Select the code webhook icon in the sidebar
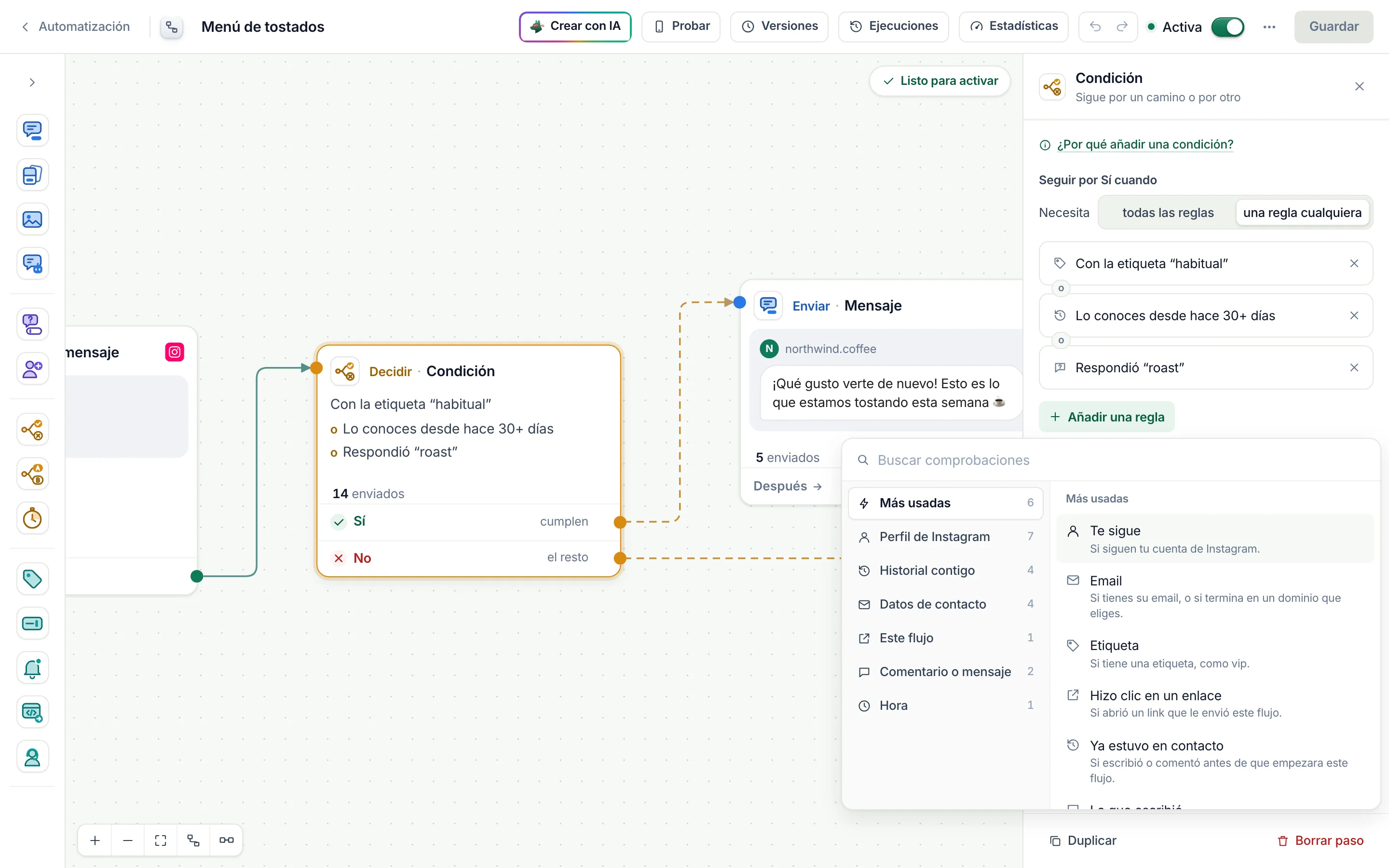Screen dimensions: 1389x868 point(32,712)
